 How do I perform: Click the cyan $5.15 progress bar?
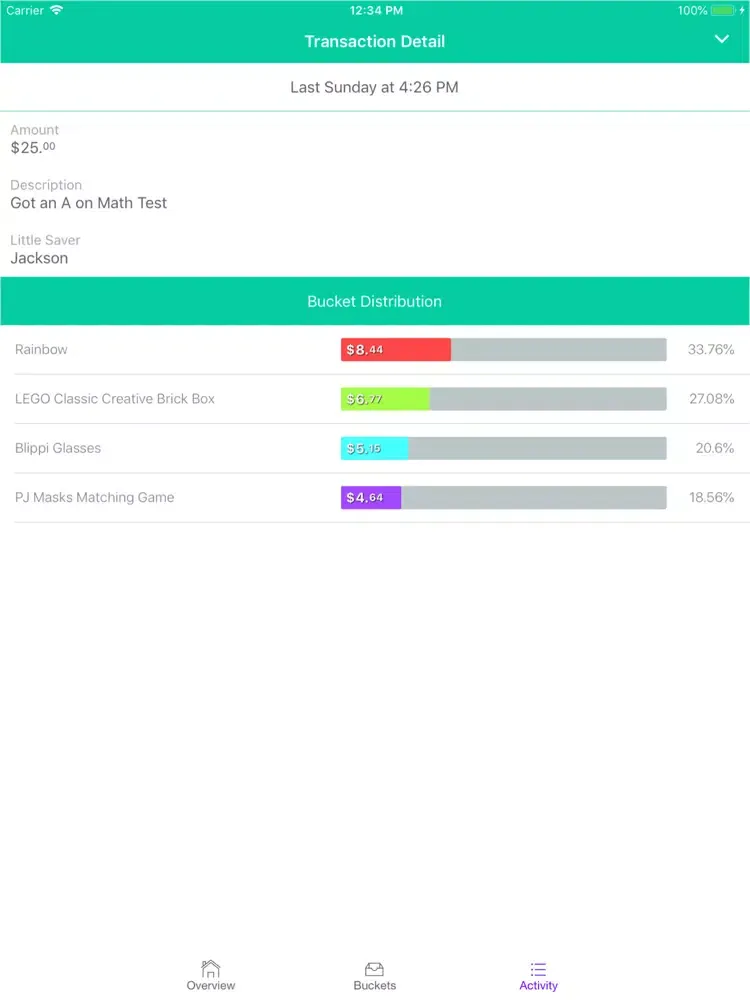coord(374,448)
